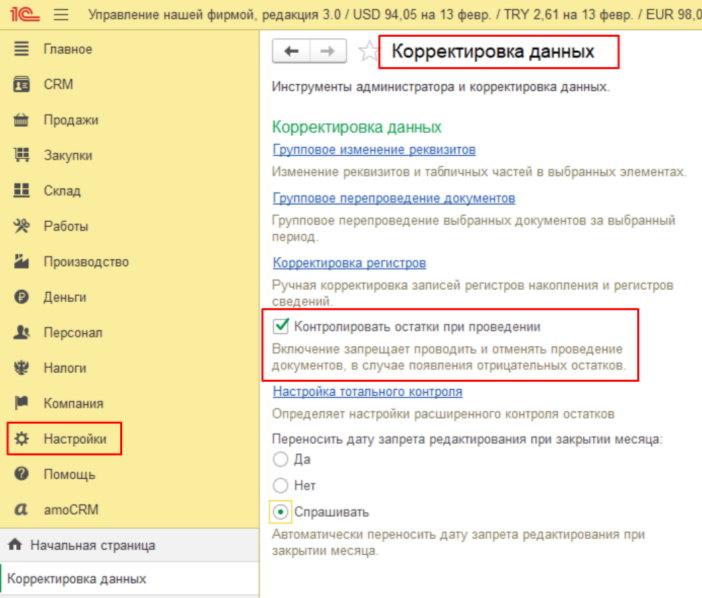
Task: Open Групповое перепроведение документов link
Action: pyautogui.click(x=393, y=198)
